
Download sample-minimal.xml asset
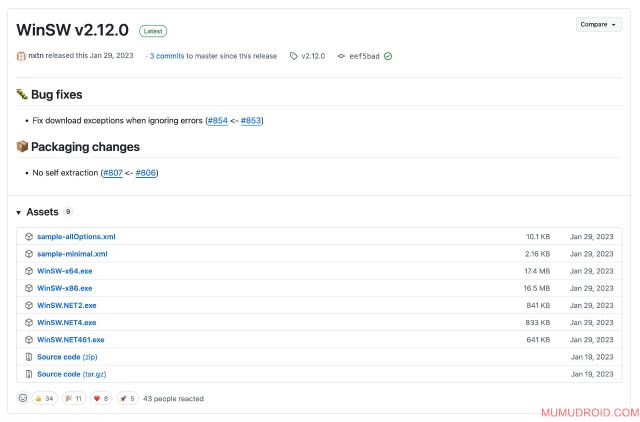tap(72, 254)
